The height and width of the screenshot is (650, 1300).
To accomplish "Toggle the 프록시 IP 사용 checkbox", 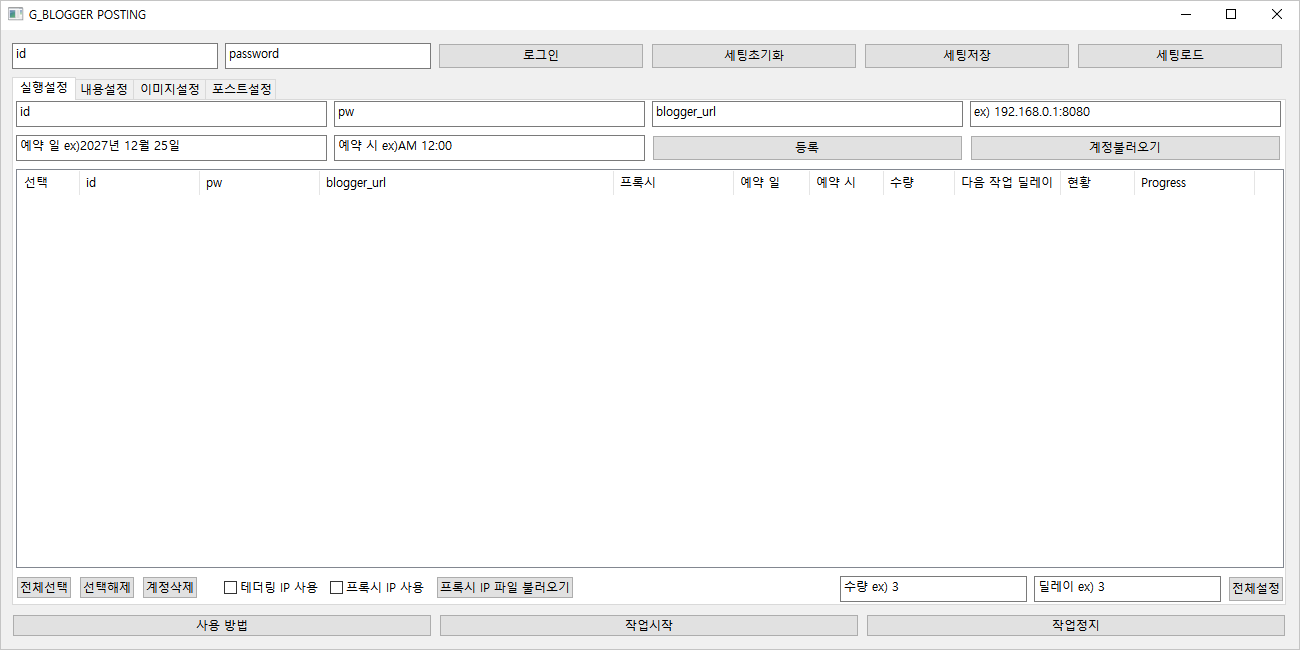I will tap(337, 588).
